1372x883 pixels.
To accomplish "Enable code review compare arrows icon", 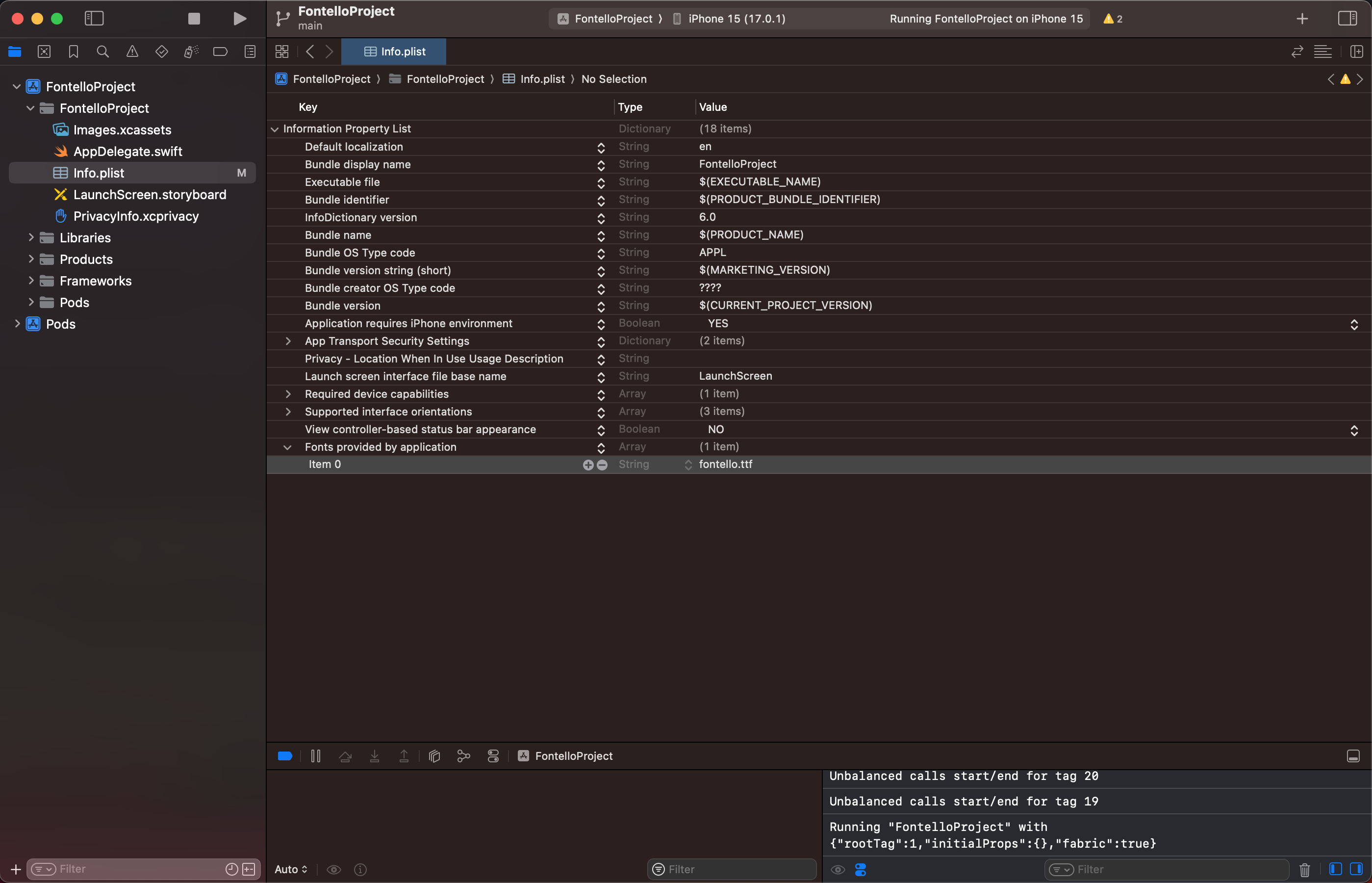I will tap(1297, 52).
